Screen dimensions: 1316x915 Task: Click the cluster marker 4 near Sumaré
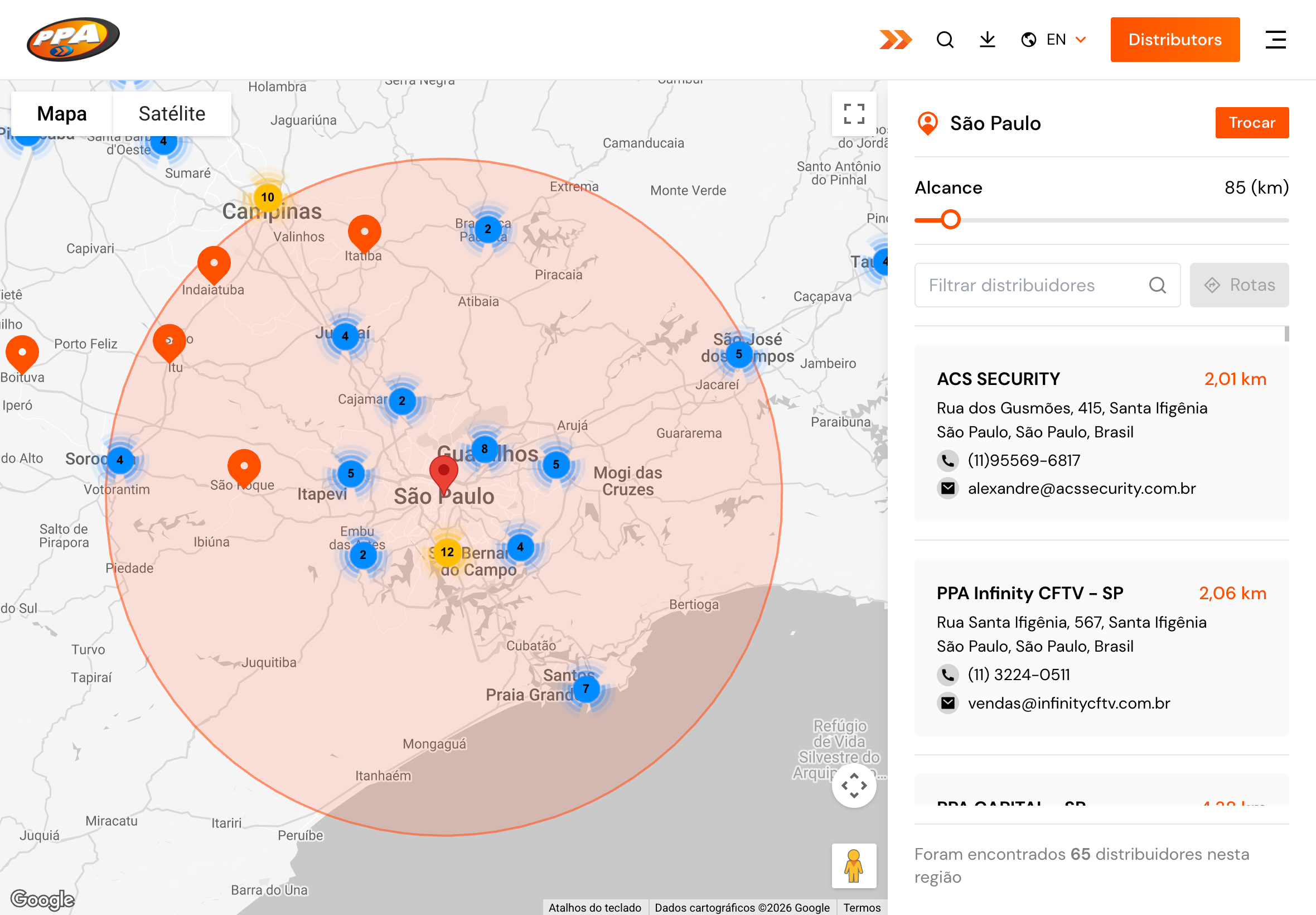pos(163,142)
